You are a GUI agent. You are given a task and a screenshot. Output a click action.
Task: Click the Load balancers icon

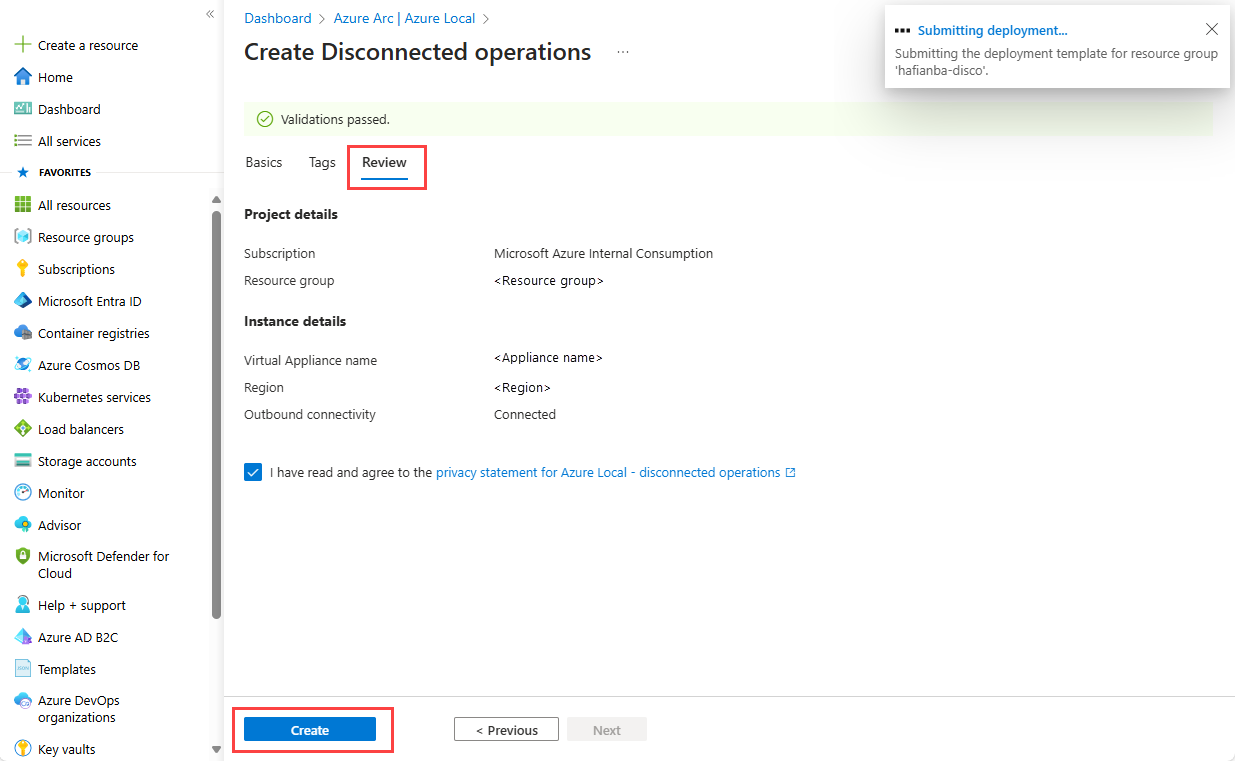pyautogui.click(x=23, y=429)
